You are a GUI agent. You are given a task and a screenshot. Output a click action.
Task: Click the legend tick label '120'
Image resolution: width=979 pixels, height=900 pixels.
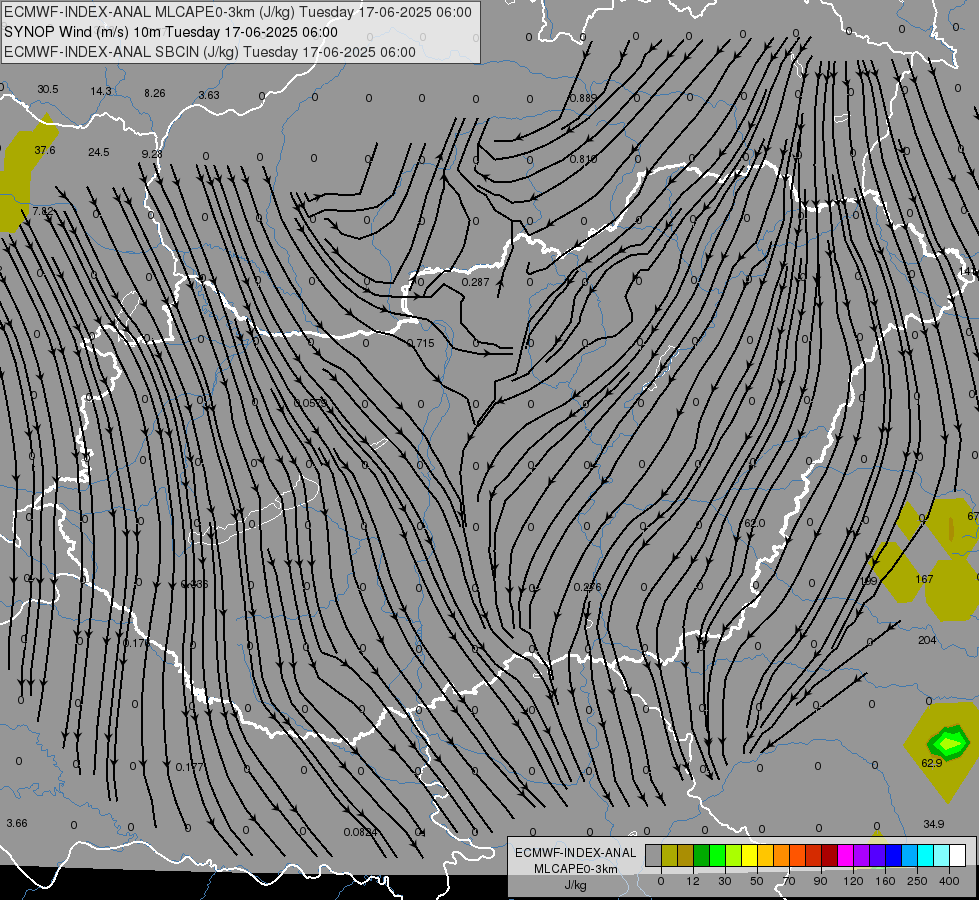[x=853, y=881]
